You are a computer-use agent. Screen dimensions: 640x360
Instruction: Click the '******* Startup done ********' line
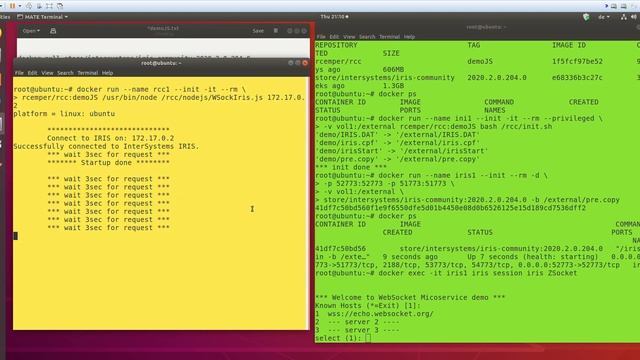pos(108,162)
